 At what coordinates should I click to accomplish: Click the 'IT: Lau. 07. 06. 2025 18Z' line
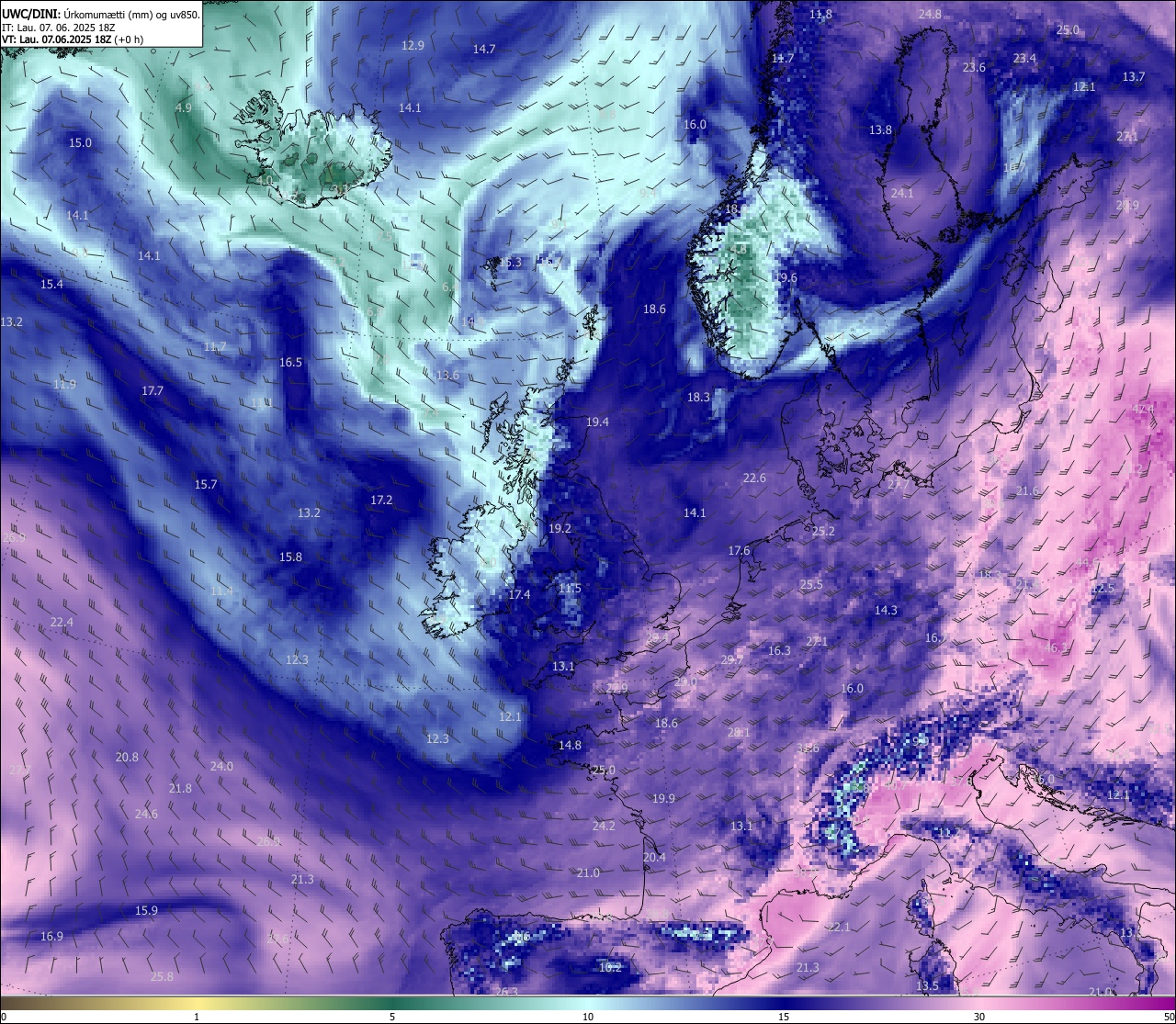pyautogui.click(x=59, y=28)
